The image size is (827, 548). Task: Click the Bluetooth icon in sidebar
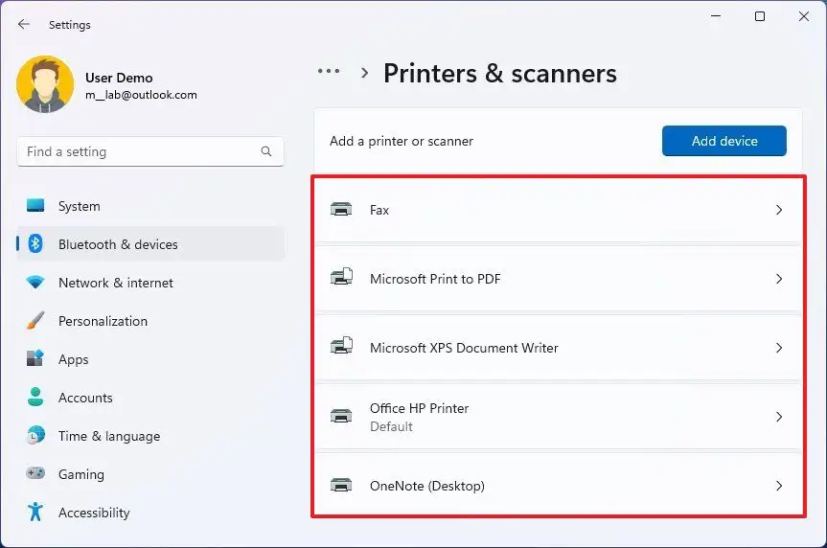coord(35,244)
